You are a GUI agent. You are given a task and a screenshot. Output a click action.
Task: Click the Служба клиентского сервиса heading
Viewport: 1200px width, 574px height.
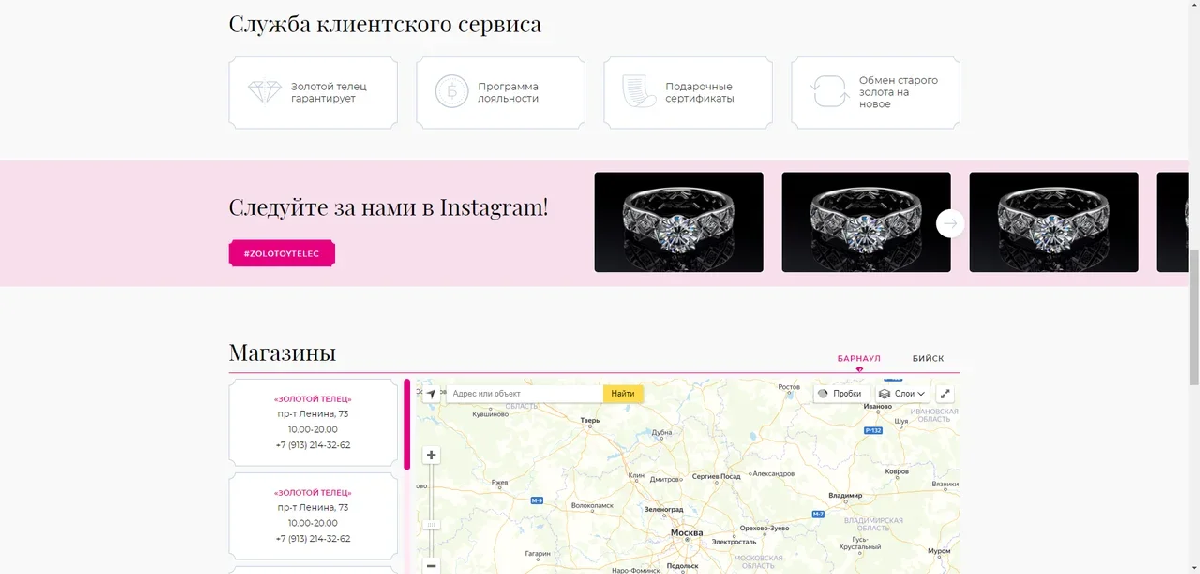[x=385, y=23]
